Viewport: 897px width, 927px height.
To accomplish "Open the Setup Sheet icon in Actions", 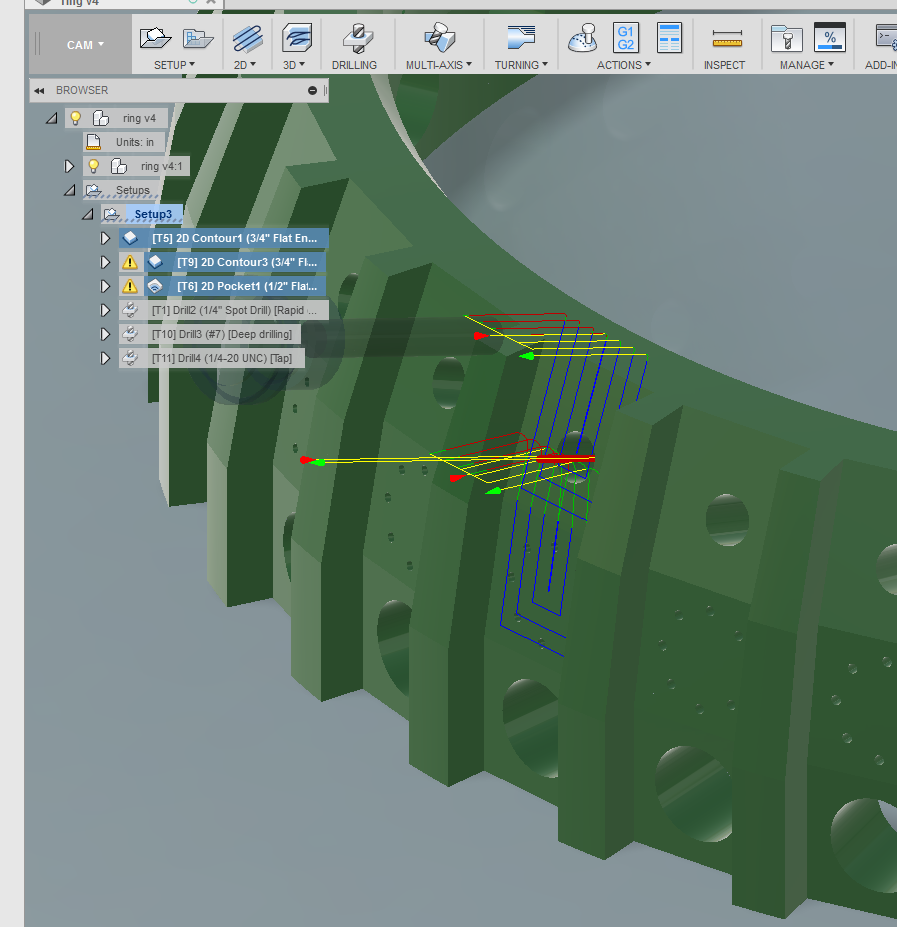I will click(667, 38).
